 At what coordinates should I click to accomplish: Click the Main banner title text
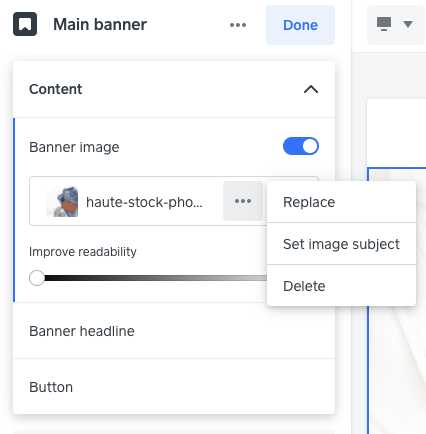point(100,25)
